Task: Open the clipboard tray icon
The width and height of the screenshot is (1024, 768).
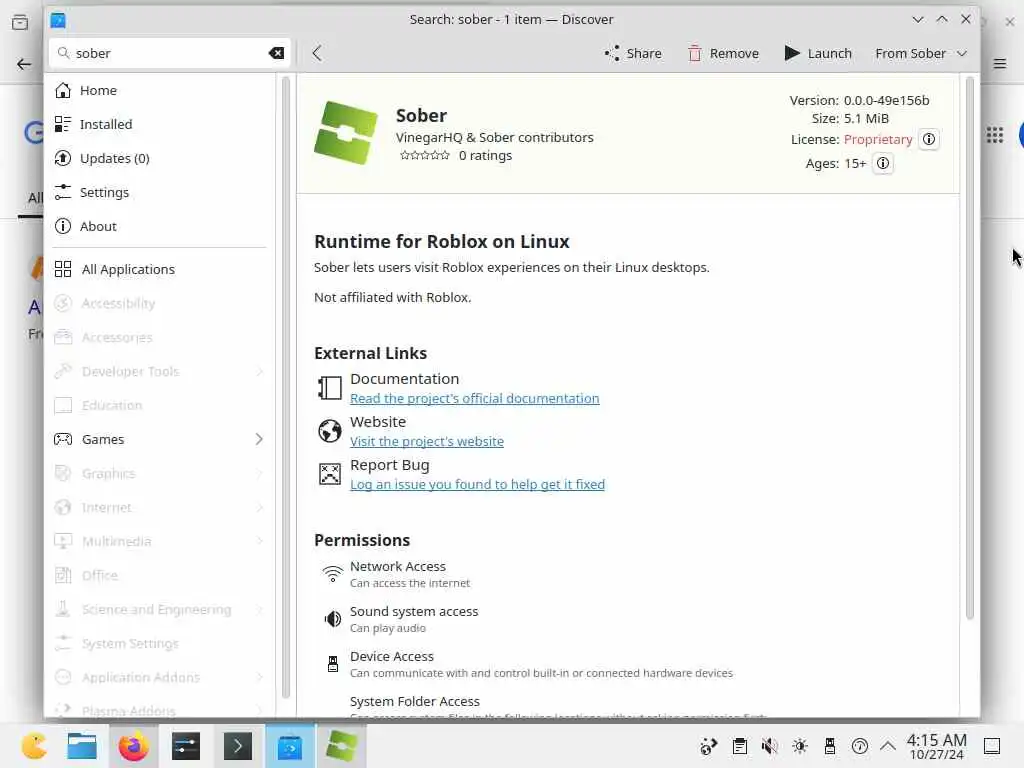Action: pos(739,746)
